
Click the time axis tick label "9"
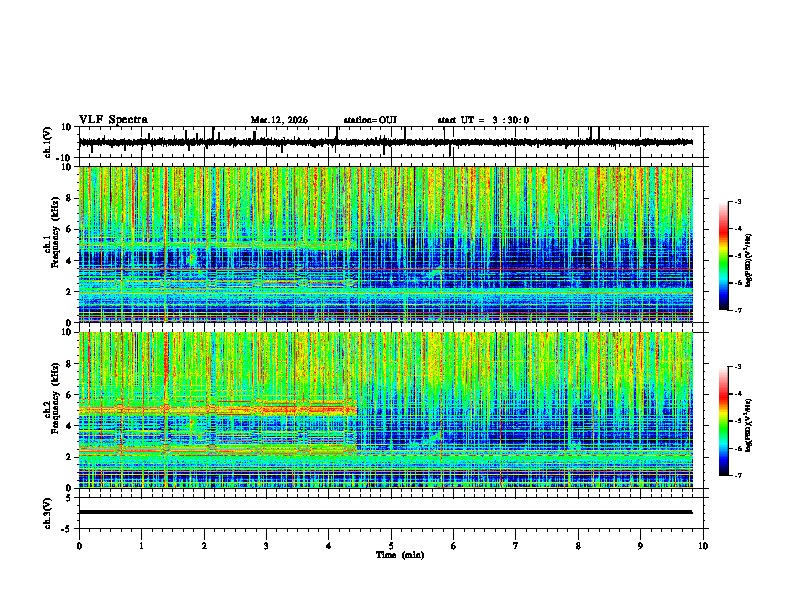(x=640, y=546)
